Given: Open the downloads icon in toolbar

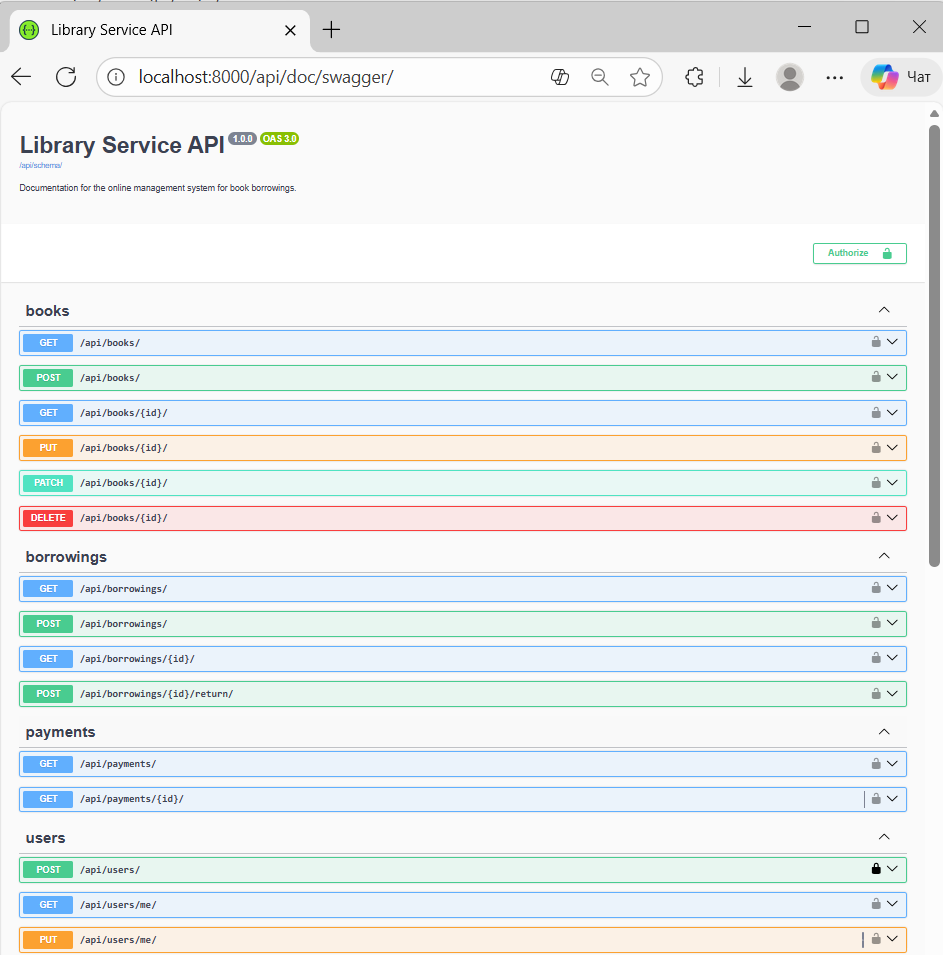Looking at the screenshot, I should click(744, 77).
